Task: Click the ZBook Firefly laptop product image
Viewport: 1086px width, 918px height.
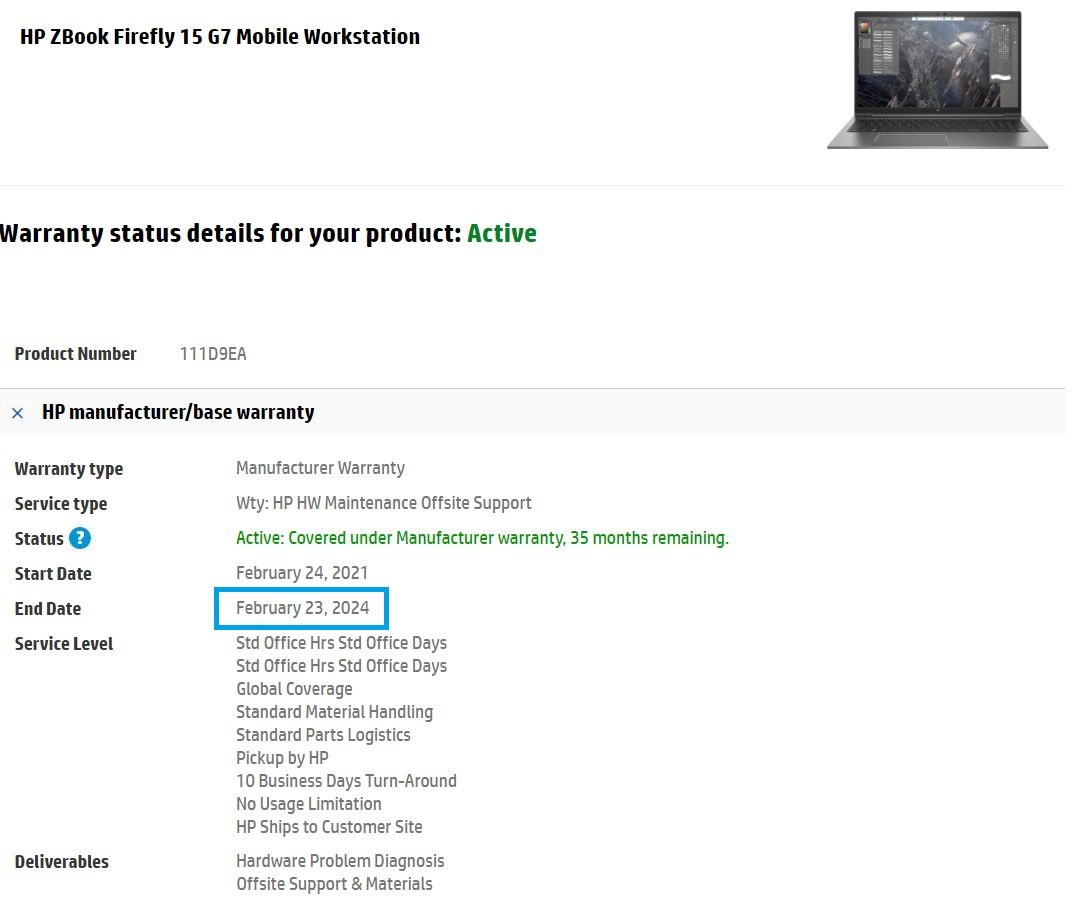Action: [937, 79]
